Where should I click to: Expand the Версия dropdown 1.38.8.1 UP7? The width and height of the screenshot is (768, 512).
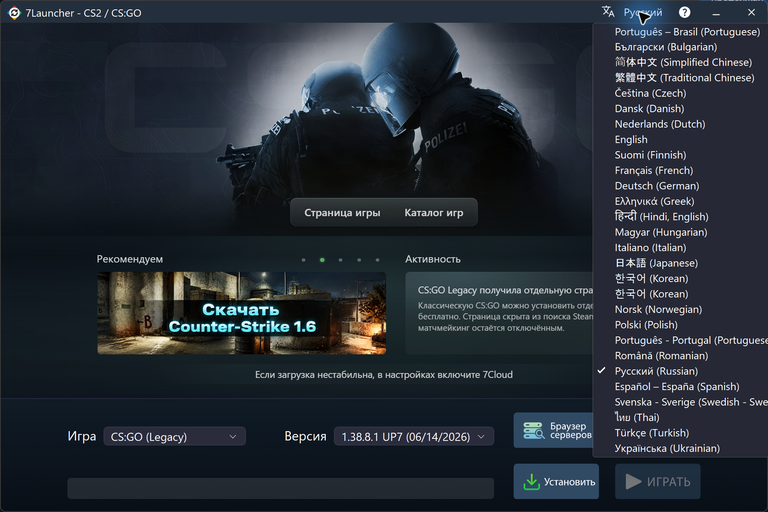click(x=414, y=437)
